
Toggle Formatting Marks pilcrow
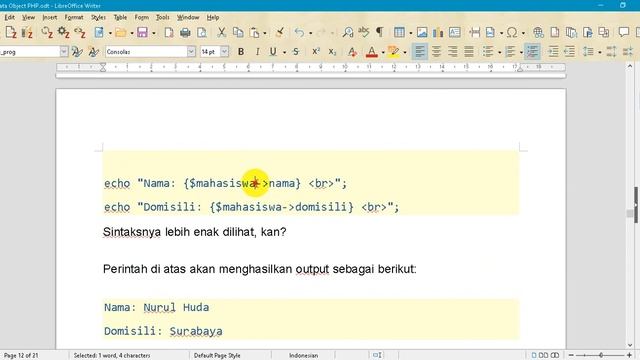[379, 32]
